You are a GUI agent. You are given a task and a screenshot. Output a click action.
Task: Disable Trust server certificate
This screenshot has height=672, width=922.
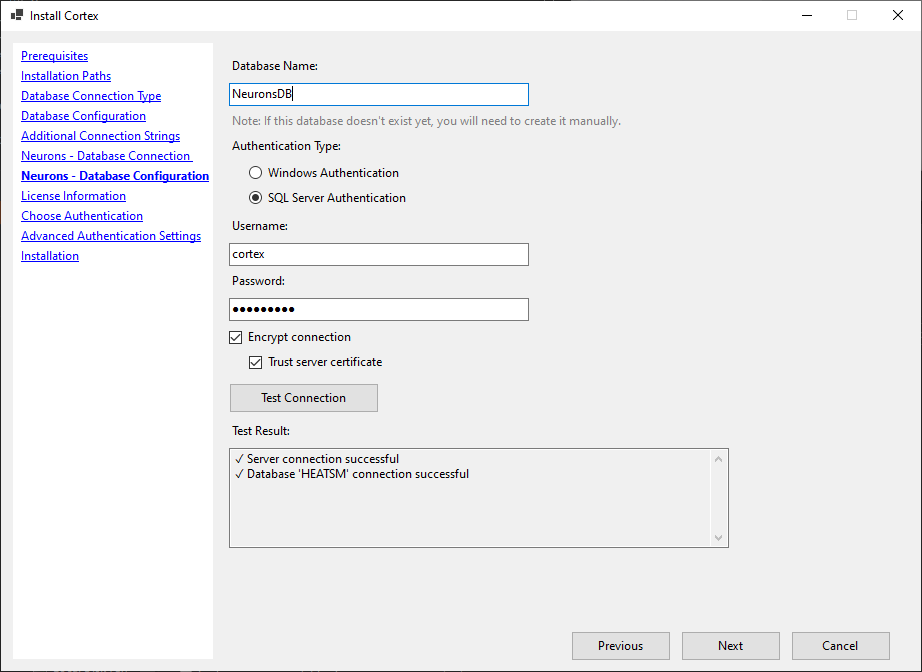coord(256,361)
